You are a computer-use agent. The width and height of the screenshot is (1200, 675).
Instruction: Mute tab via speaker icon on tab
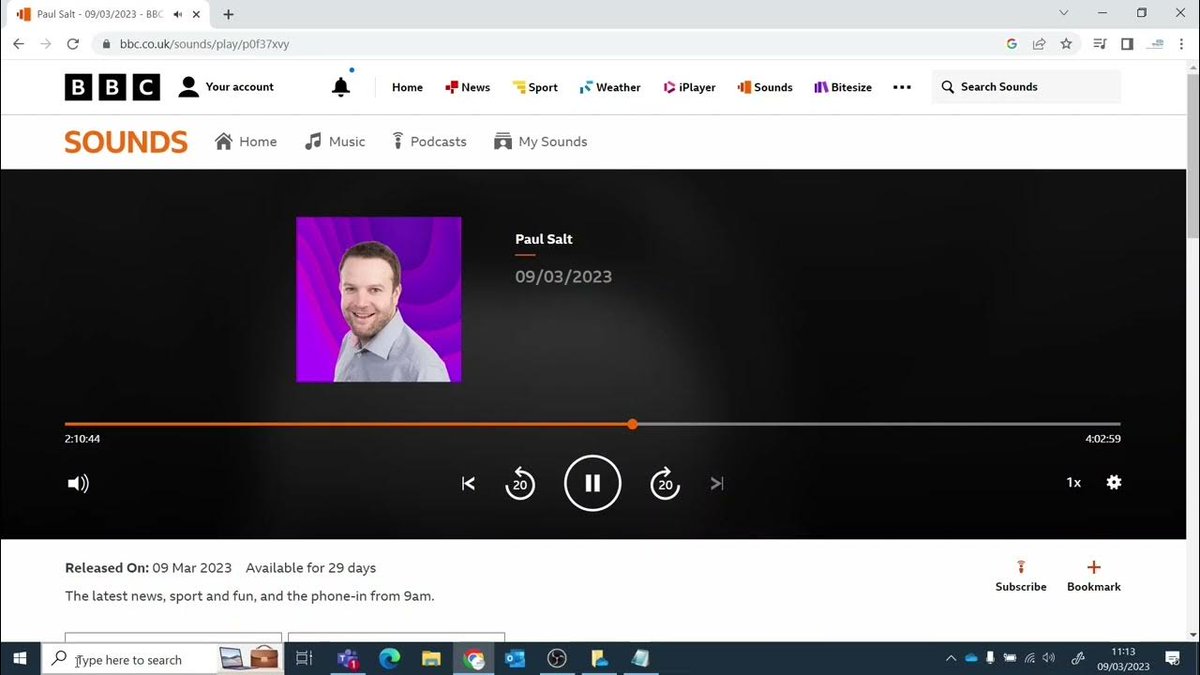coord(177,14)
